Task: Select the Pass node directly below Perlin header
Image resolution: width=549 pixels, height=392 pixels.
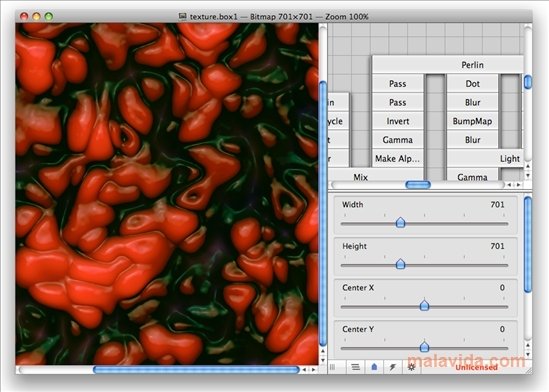Action: point(397,84)
